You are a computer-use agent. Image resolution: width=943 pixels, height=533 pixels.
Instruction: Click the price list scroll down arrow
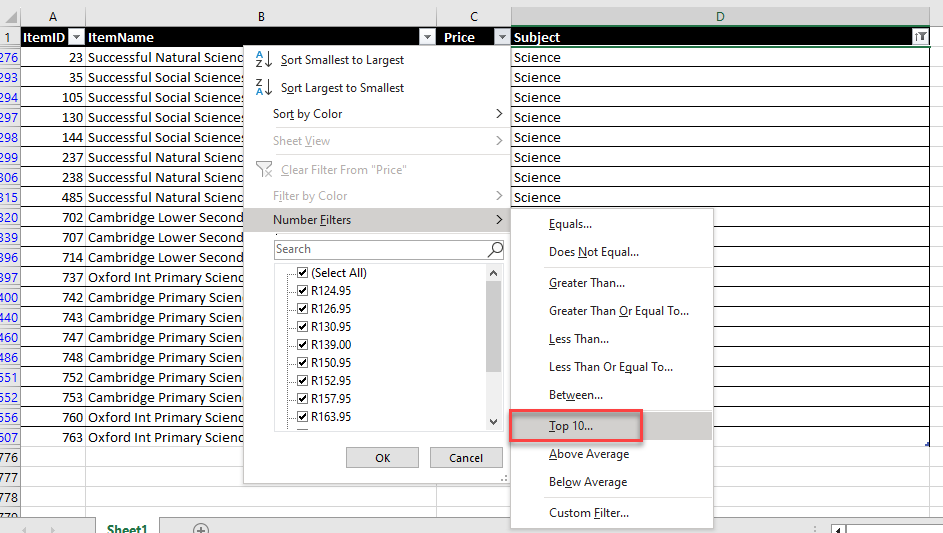tap(493, 422)
